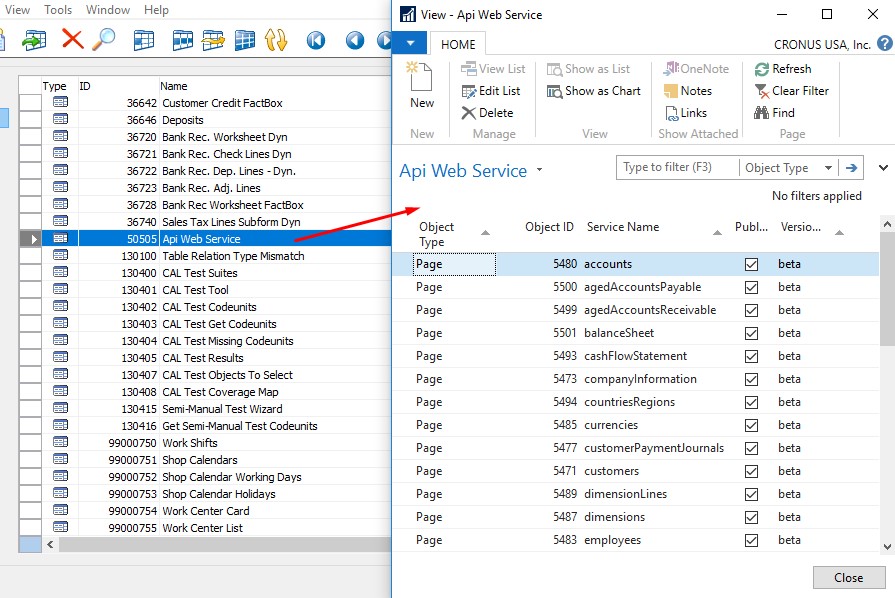The width and height of the screenshot is (895, 598).
Task: Open the Tools menu
Action: tap(58, 10)
